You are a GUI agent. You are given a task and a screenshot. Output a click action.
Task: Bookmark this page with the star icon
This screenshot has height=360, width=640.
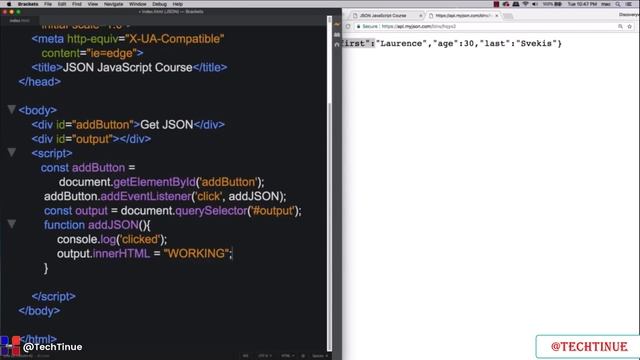(x=629, y=26)
